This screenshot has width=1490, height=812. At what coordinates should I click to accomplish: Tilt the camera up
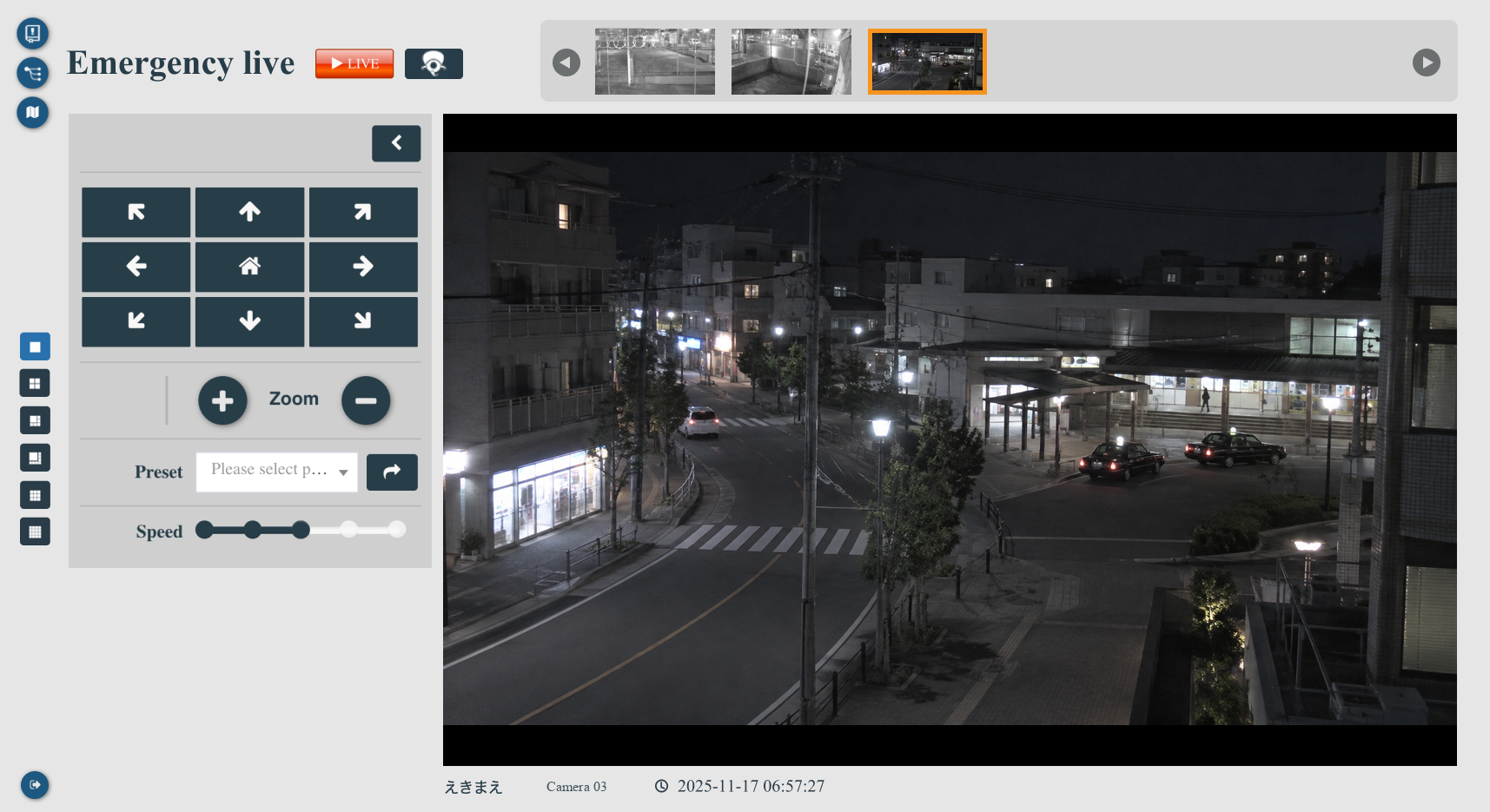click(x=250, y=212)
